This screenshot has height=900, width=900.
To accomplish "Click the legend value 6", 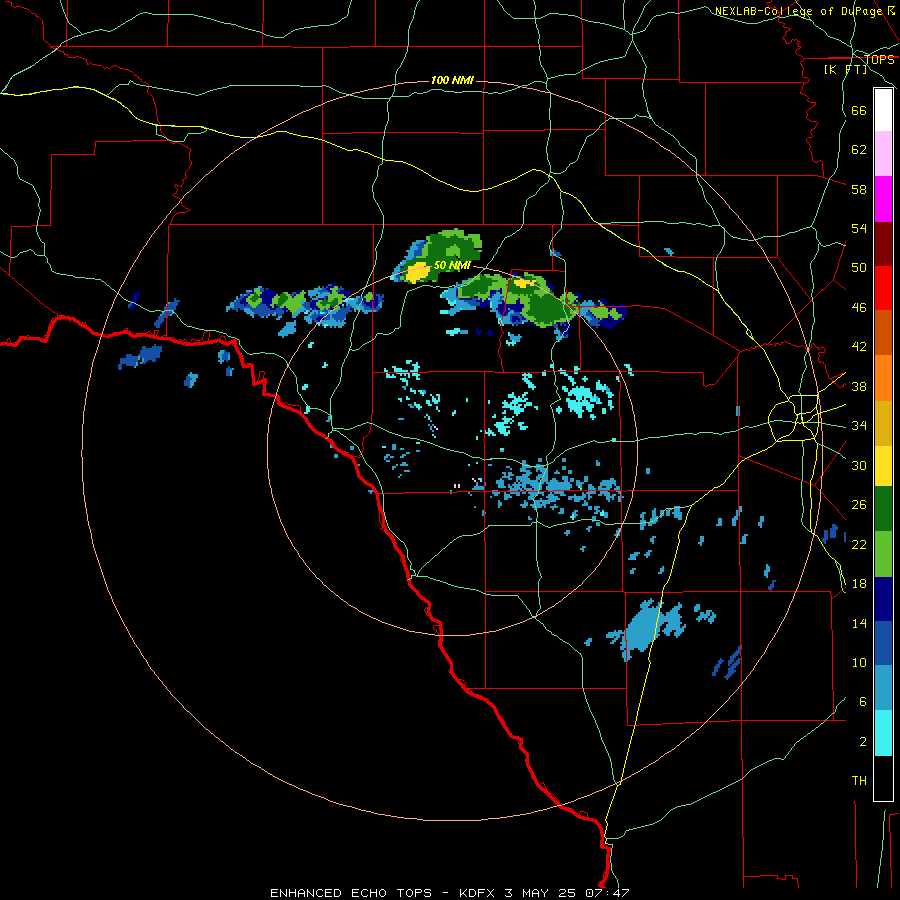I will point(863,702).
